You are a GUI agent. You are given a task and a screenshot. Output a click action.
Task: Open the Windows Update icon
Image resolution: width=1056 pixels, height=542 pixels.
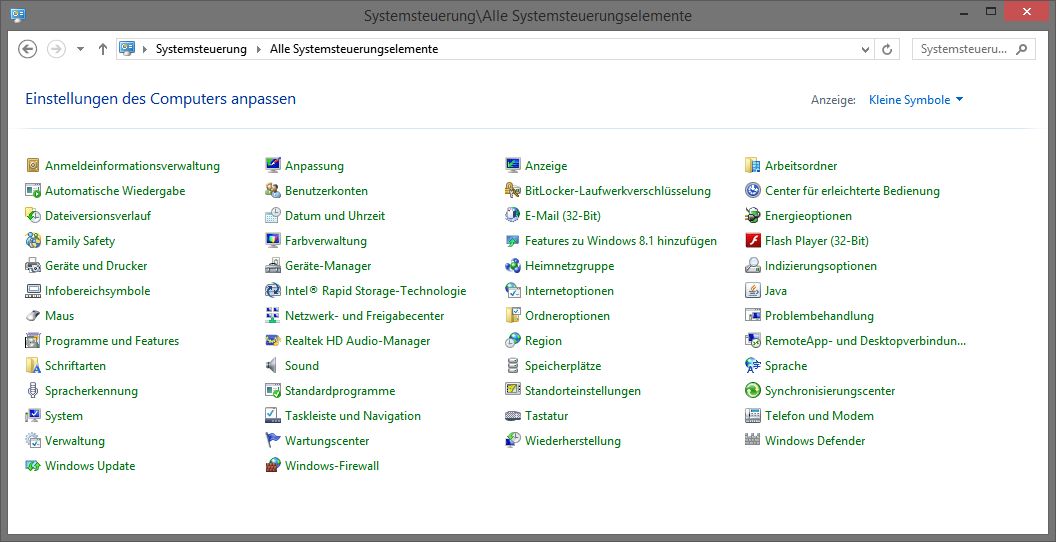pos(33,466)
